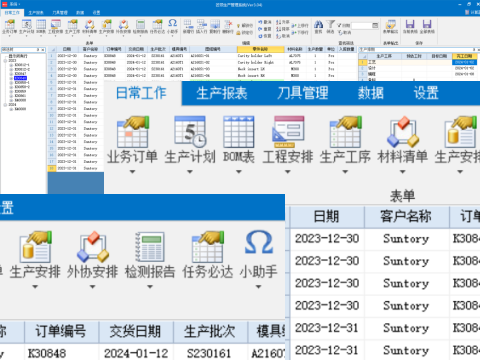
Task: Switch to the enlarged 刀具管理 tab
Action: click(303, 93)
